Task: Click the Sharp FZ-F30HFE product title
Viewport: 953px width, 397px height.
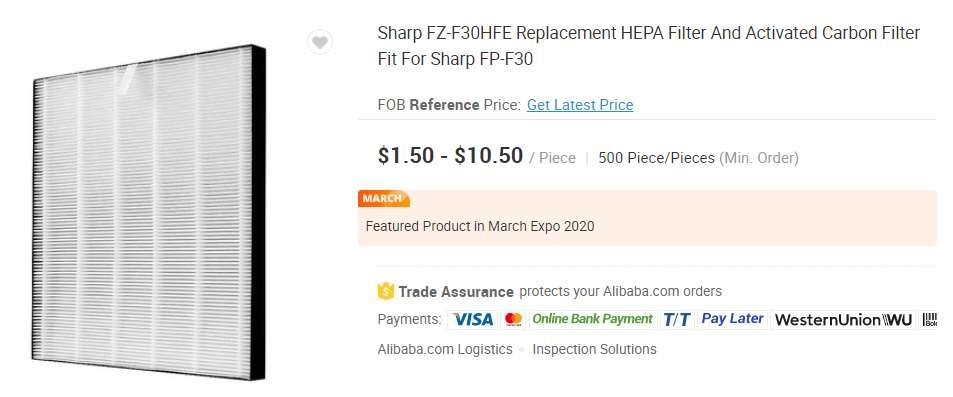Action: pyautogui.click(x=649, y=46)
